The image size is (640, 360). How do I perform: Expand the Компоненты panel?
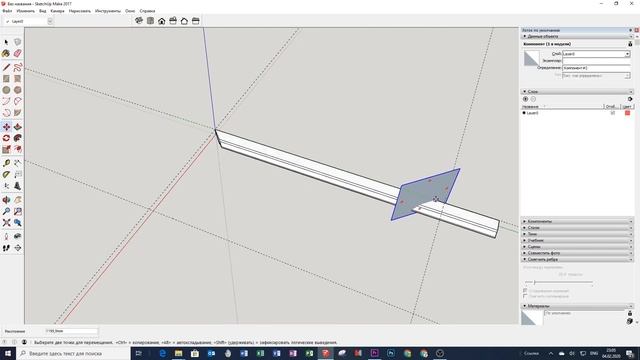pos(577,221)
